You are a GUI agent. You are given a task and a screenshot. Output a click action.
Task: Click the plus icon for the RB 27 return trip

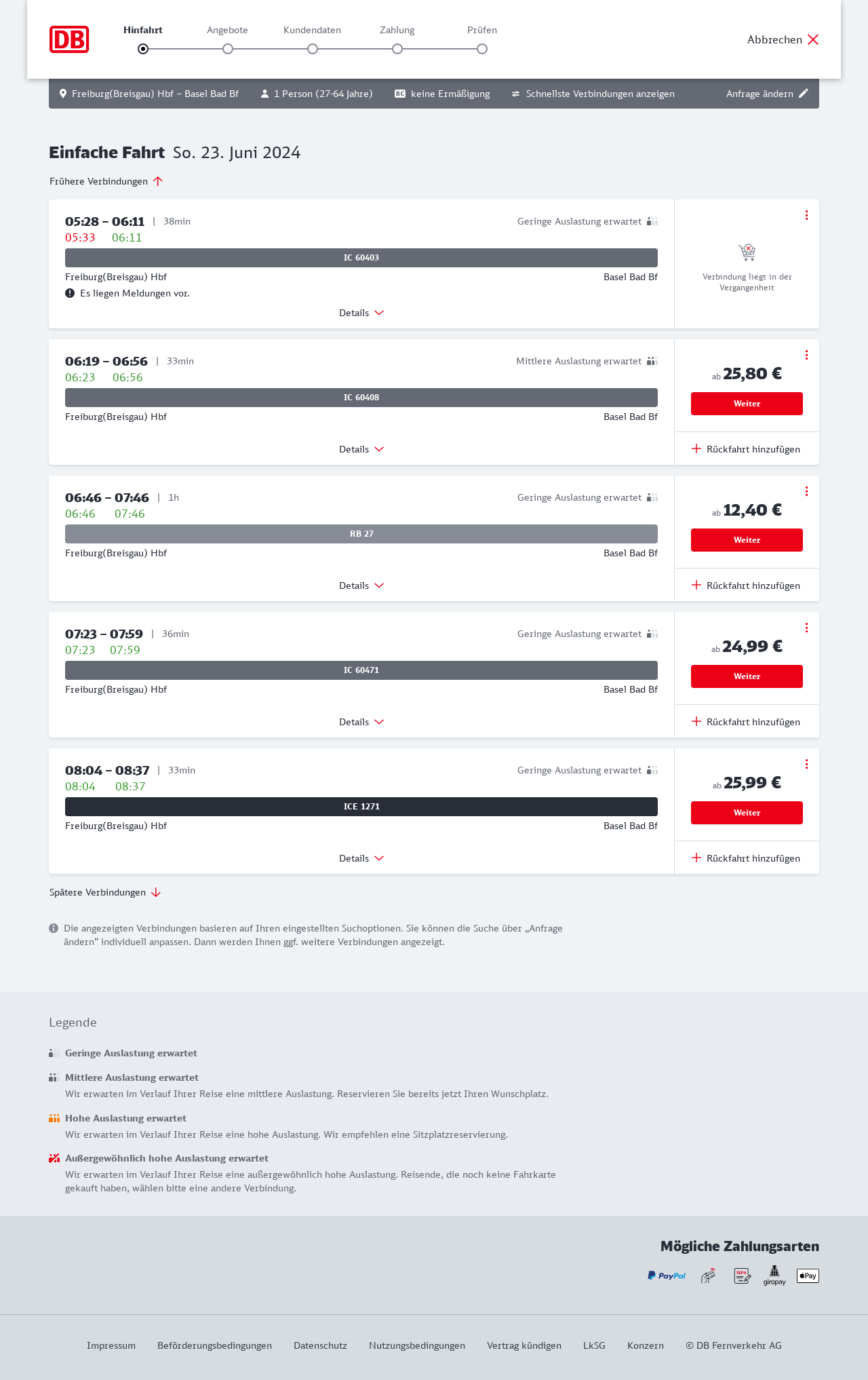pos(696,585)
